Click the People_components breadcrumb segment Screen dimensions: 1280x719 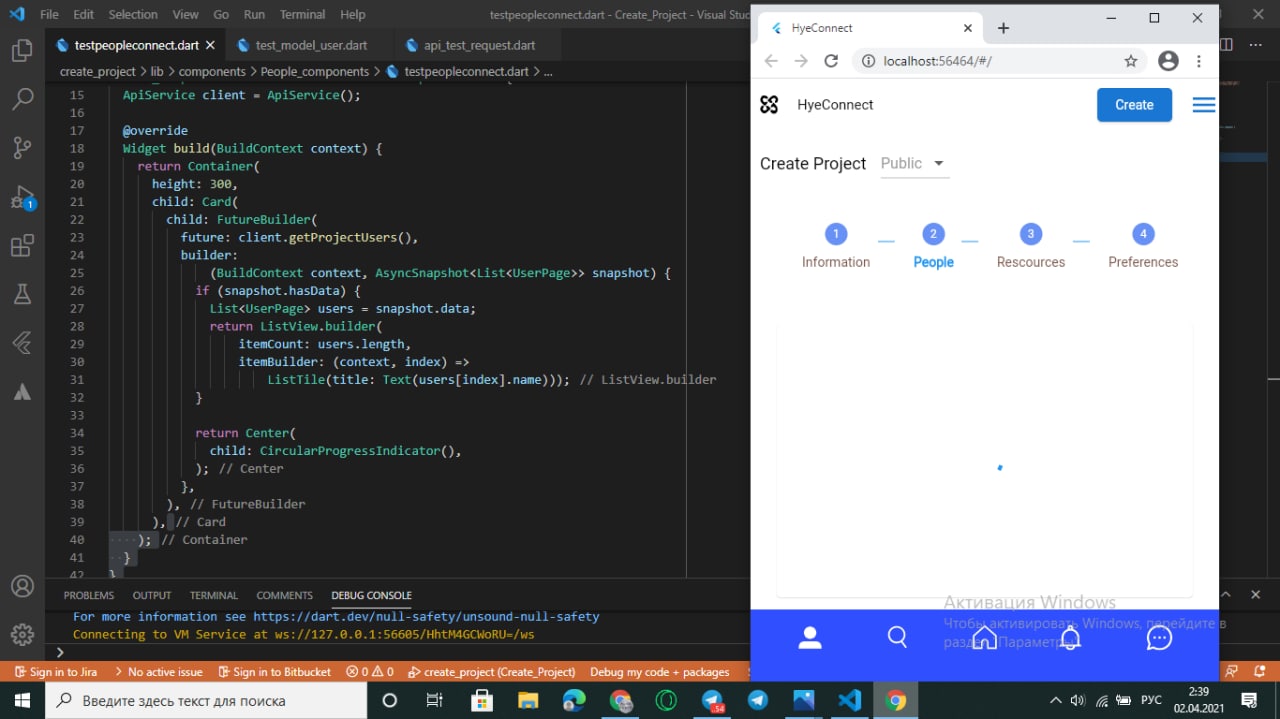[315, 72]
